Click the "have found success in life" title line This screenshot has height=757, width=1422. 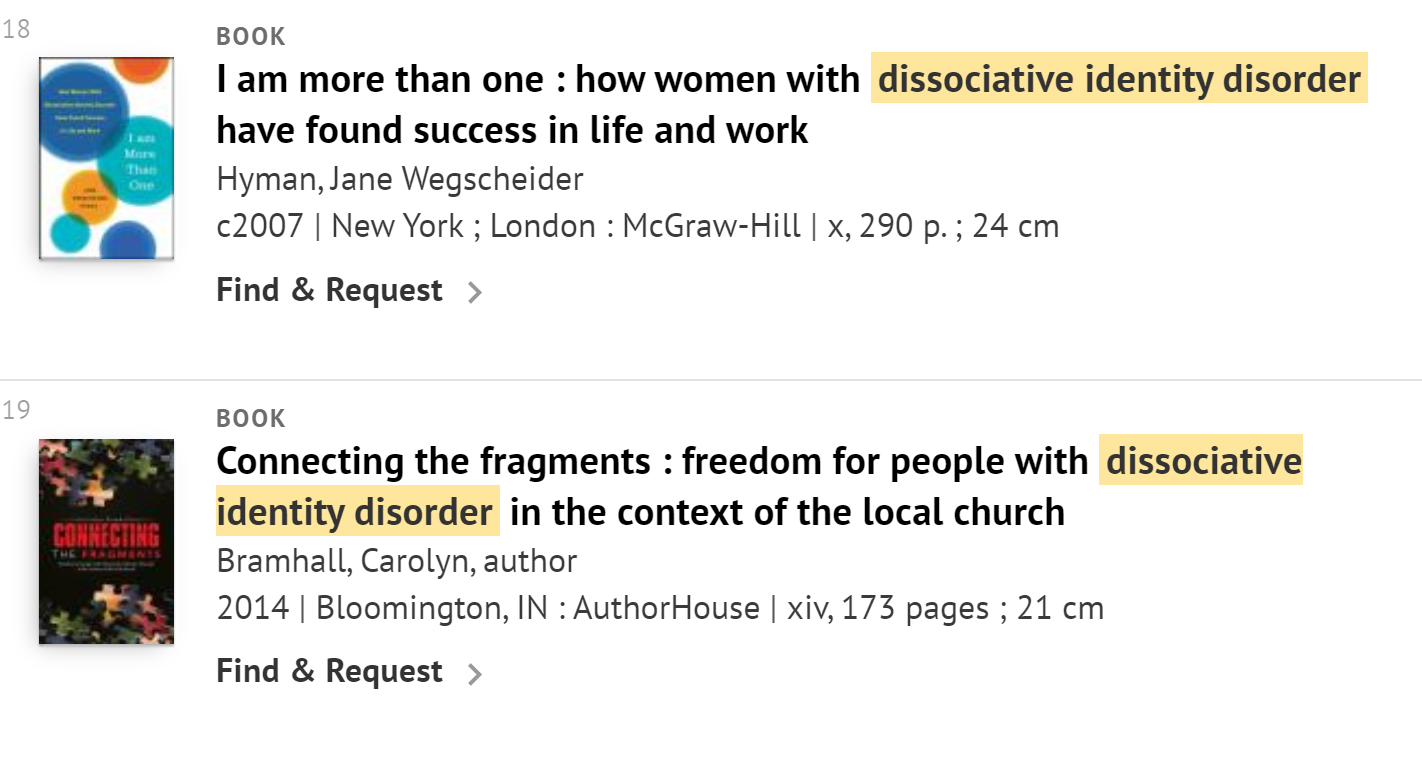click(512, 131)
